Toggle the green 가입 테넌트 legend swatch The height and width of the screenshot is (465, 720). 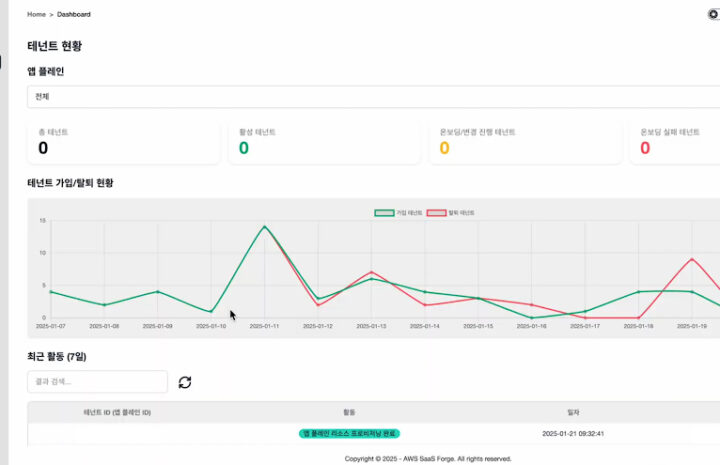[x=384, y=213]
